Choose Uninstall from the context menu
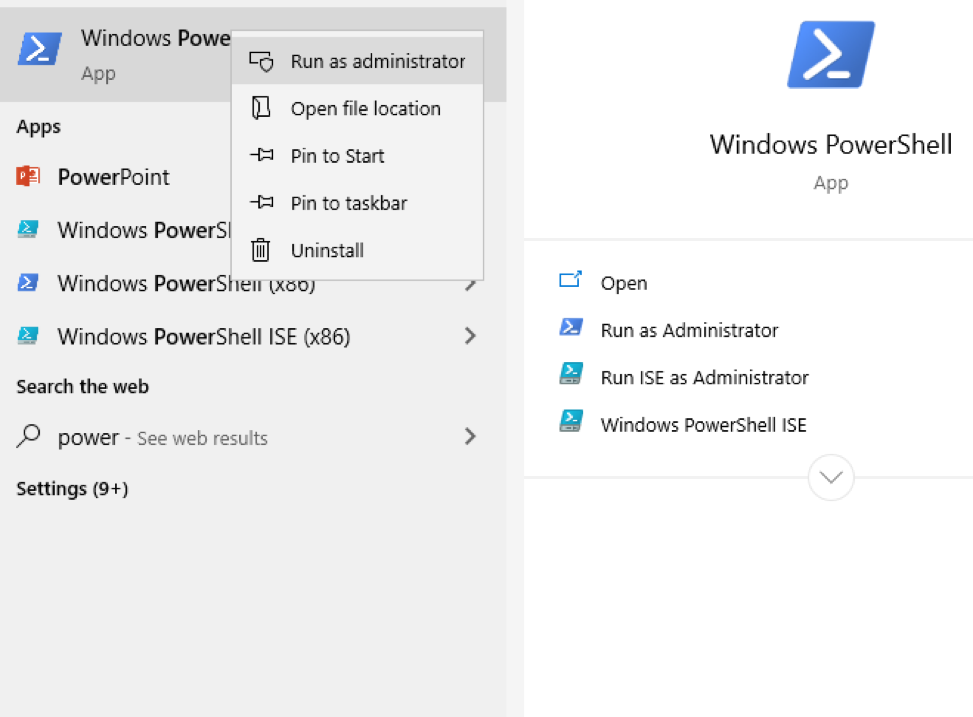 point(357,250)
